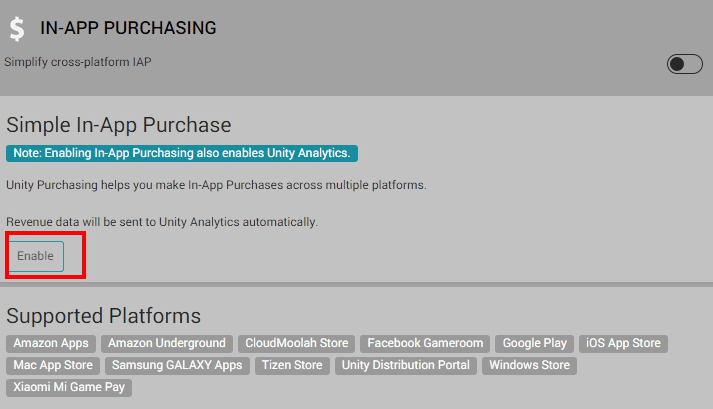
Task: Click the Windows Store tag
Action: (528, 365)
